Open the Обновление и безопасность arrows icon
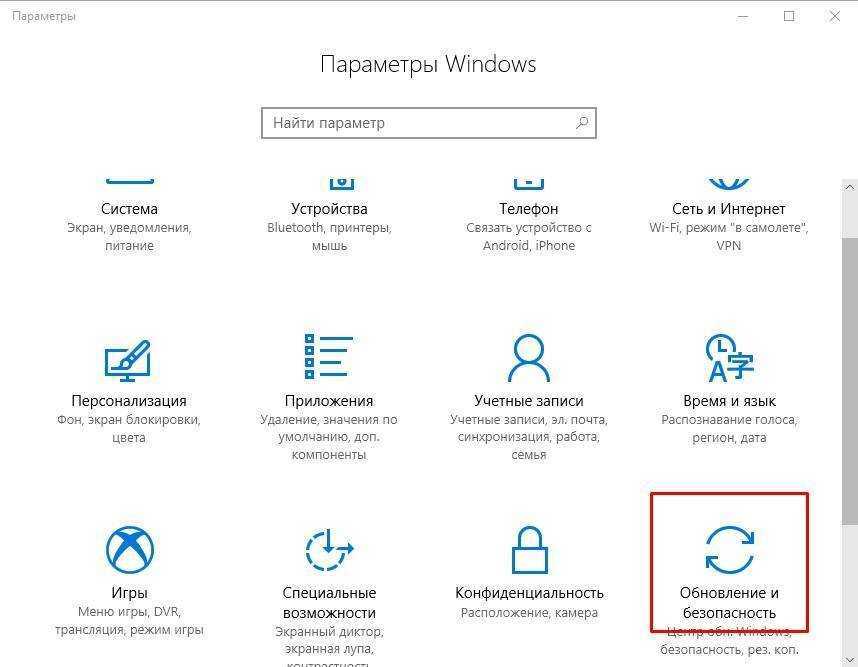858x667 pixels. [x=729, y=549]
